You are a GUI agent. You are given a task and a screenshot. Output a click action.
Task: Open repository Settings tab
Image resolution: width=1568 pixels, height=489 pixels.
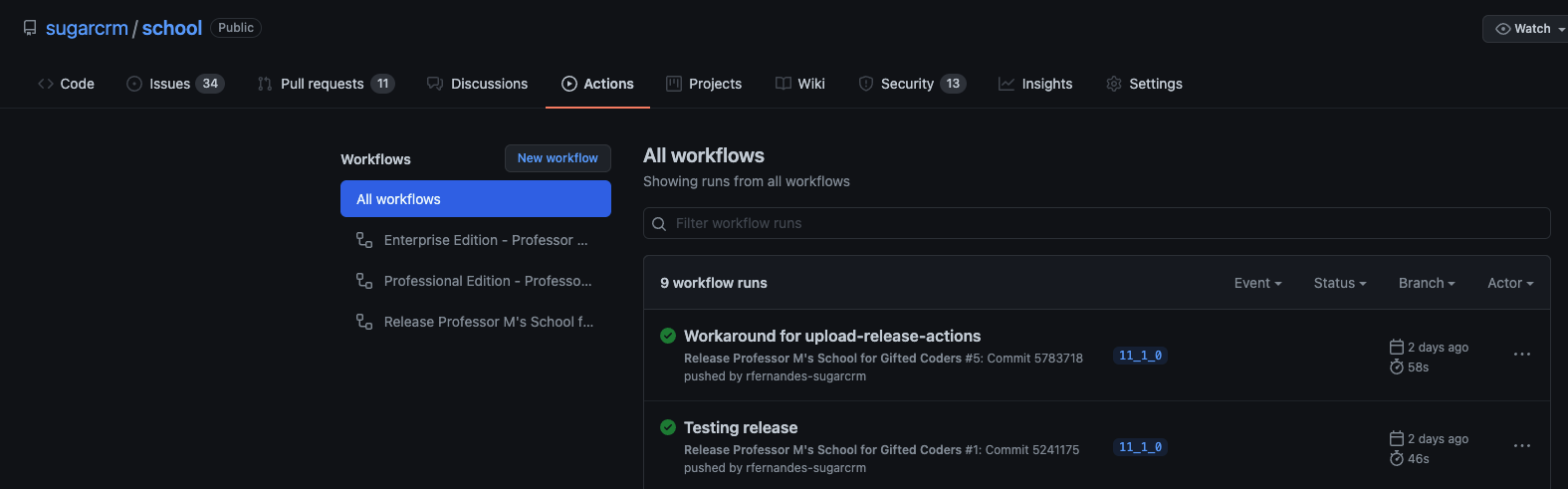pyautogui.click(x=1144, y=84)
